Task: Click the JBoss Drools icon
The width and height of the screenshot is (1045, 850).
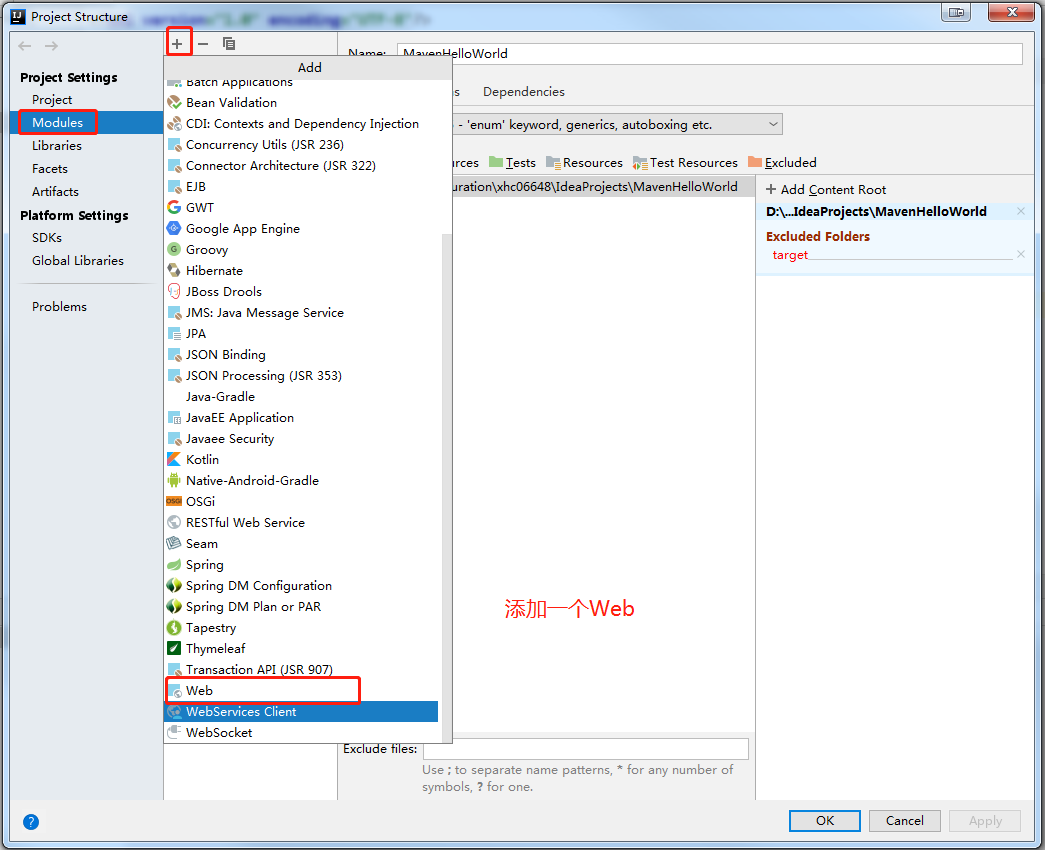Action: (174, 291)
